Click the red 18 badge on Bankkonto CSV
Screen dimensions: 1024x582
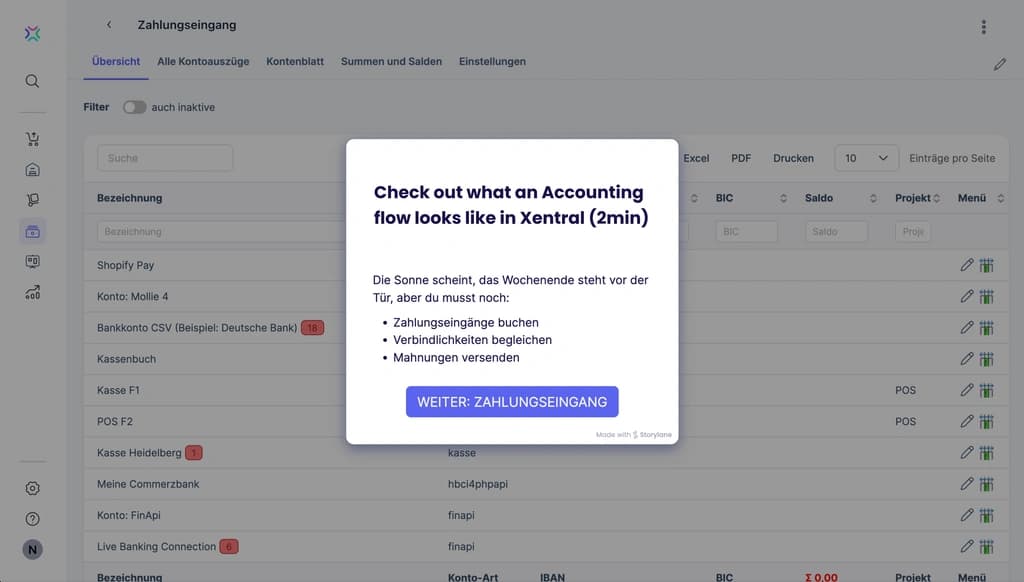[x=312, y=328]
